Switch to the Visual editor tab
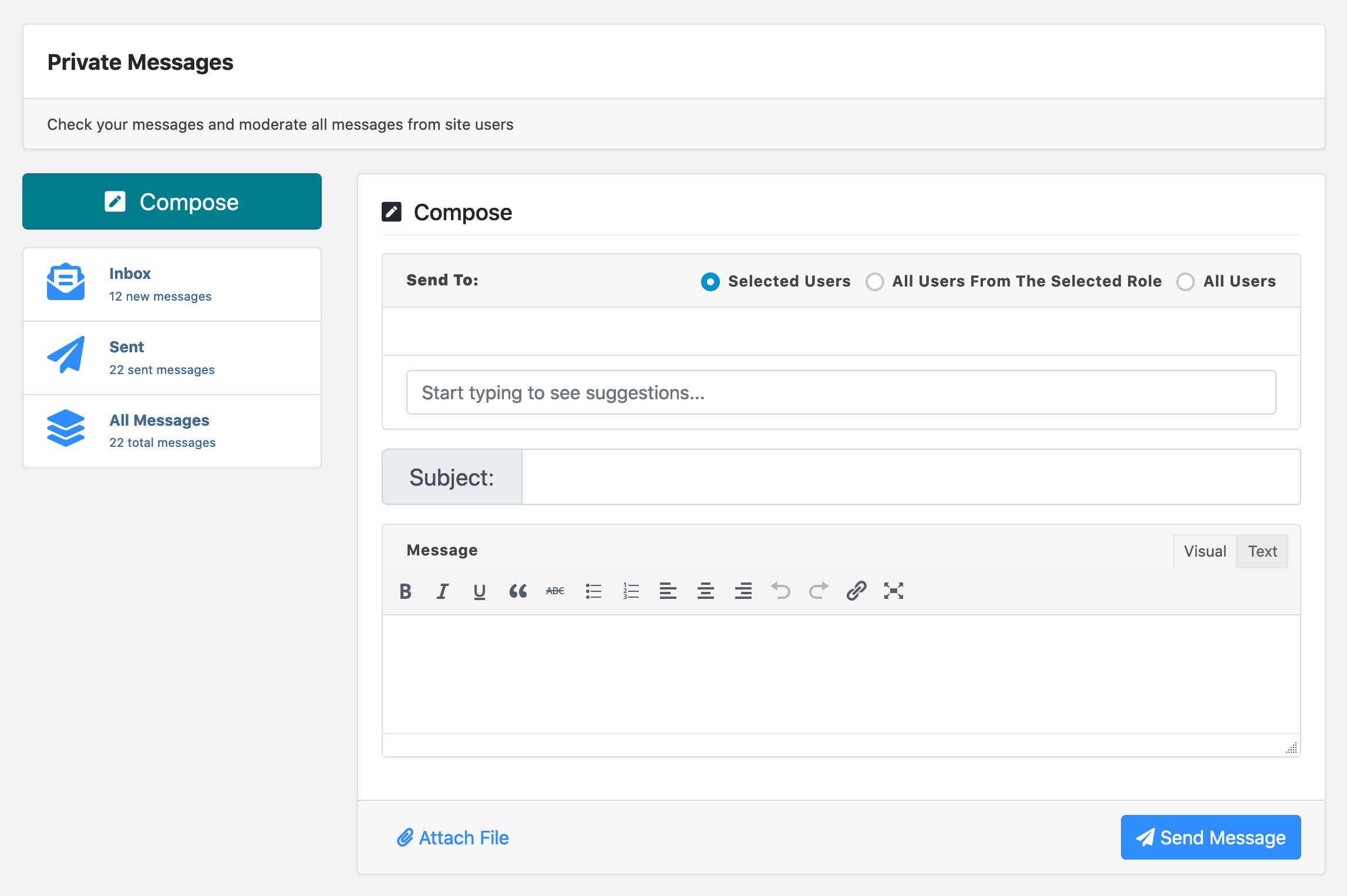This screenshot has height=896, width=1347. tap(1205, 551)
